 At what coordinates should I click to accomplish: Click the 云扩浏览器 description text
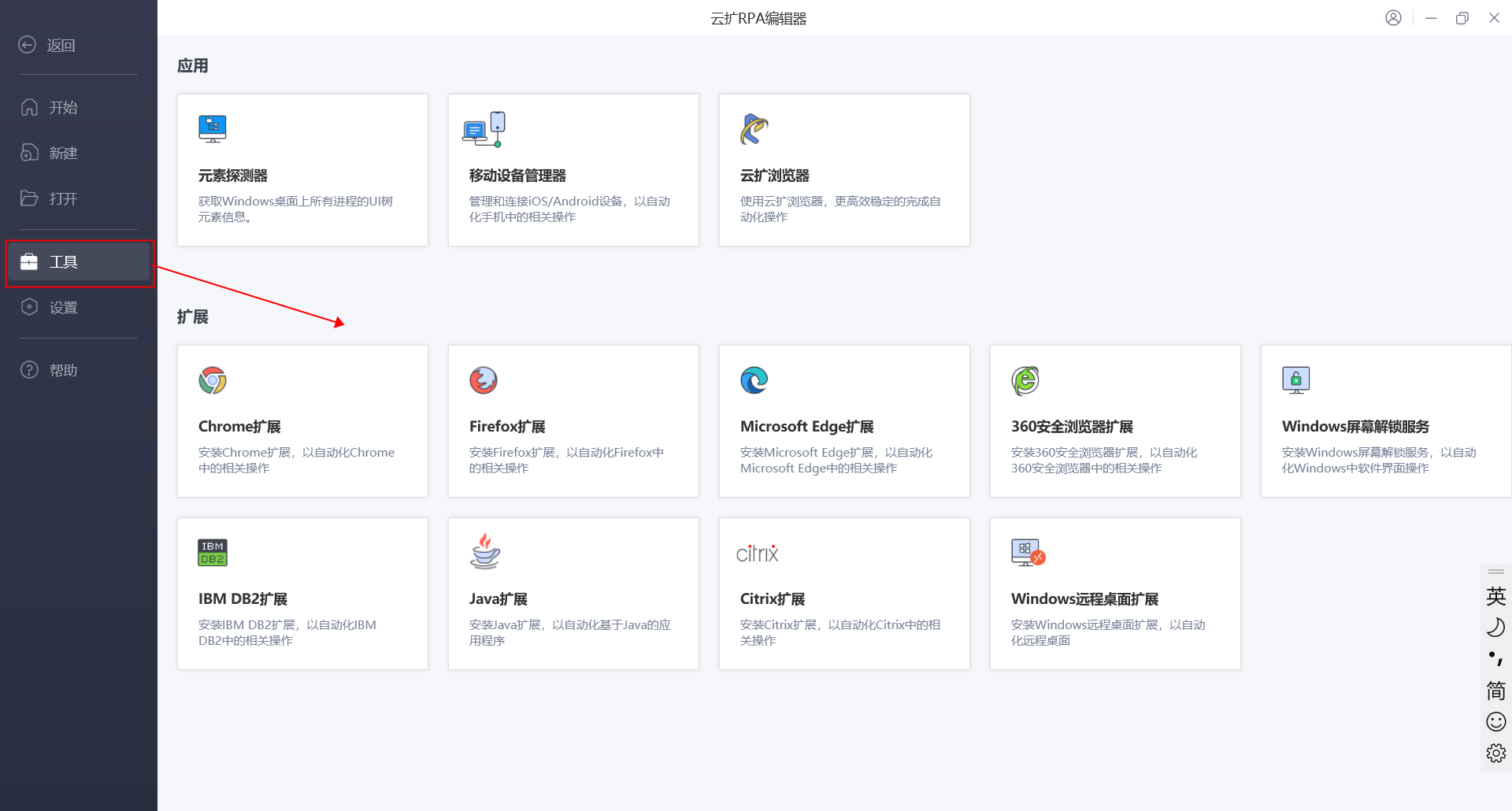(x=840, y=209)
